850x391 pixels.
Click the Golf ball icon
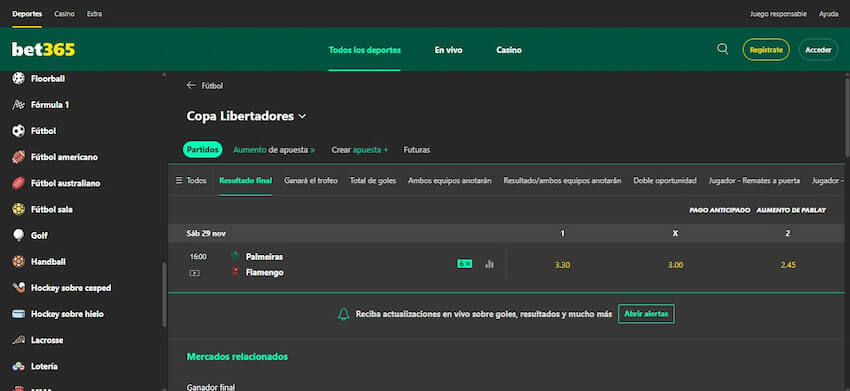pyautogui.click(x=18, y=235)
